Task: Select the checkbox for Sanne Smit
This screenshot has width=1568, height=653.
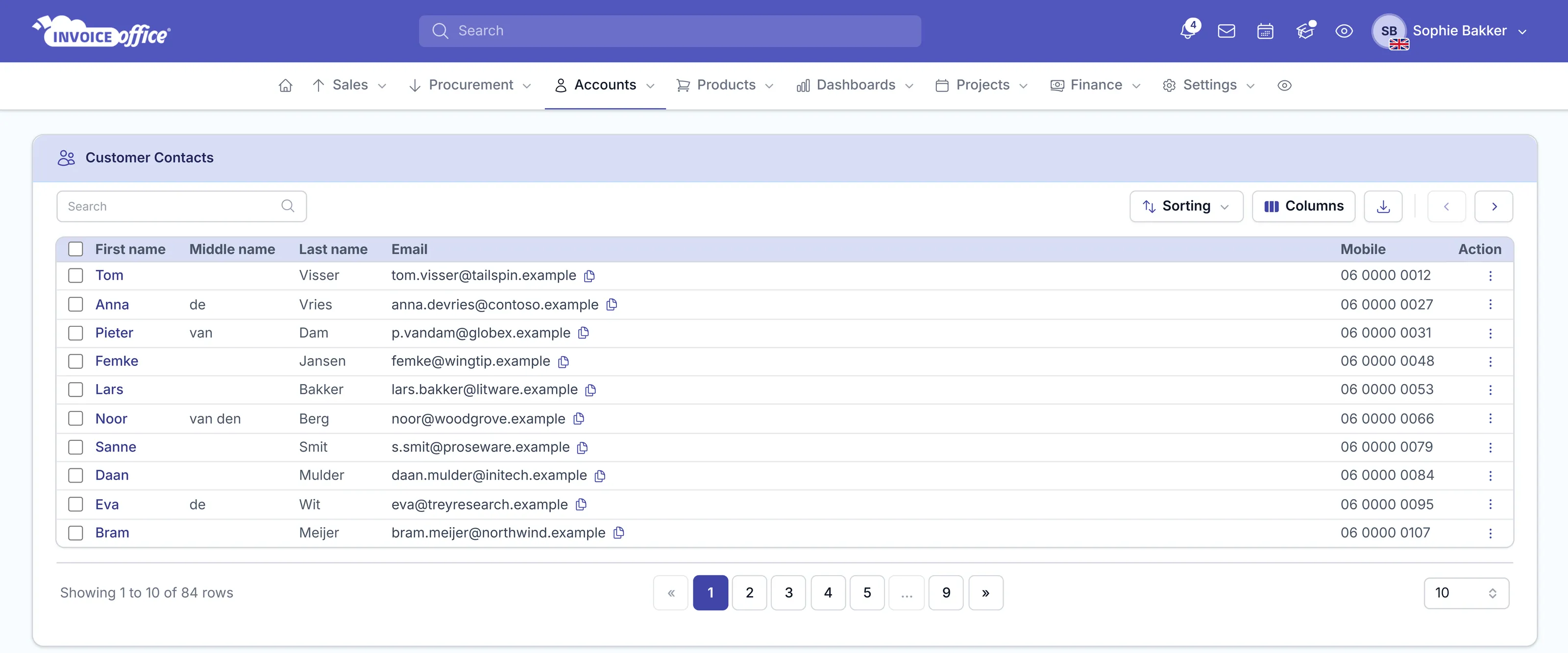Action: click(75, 447)
